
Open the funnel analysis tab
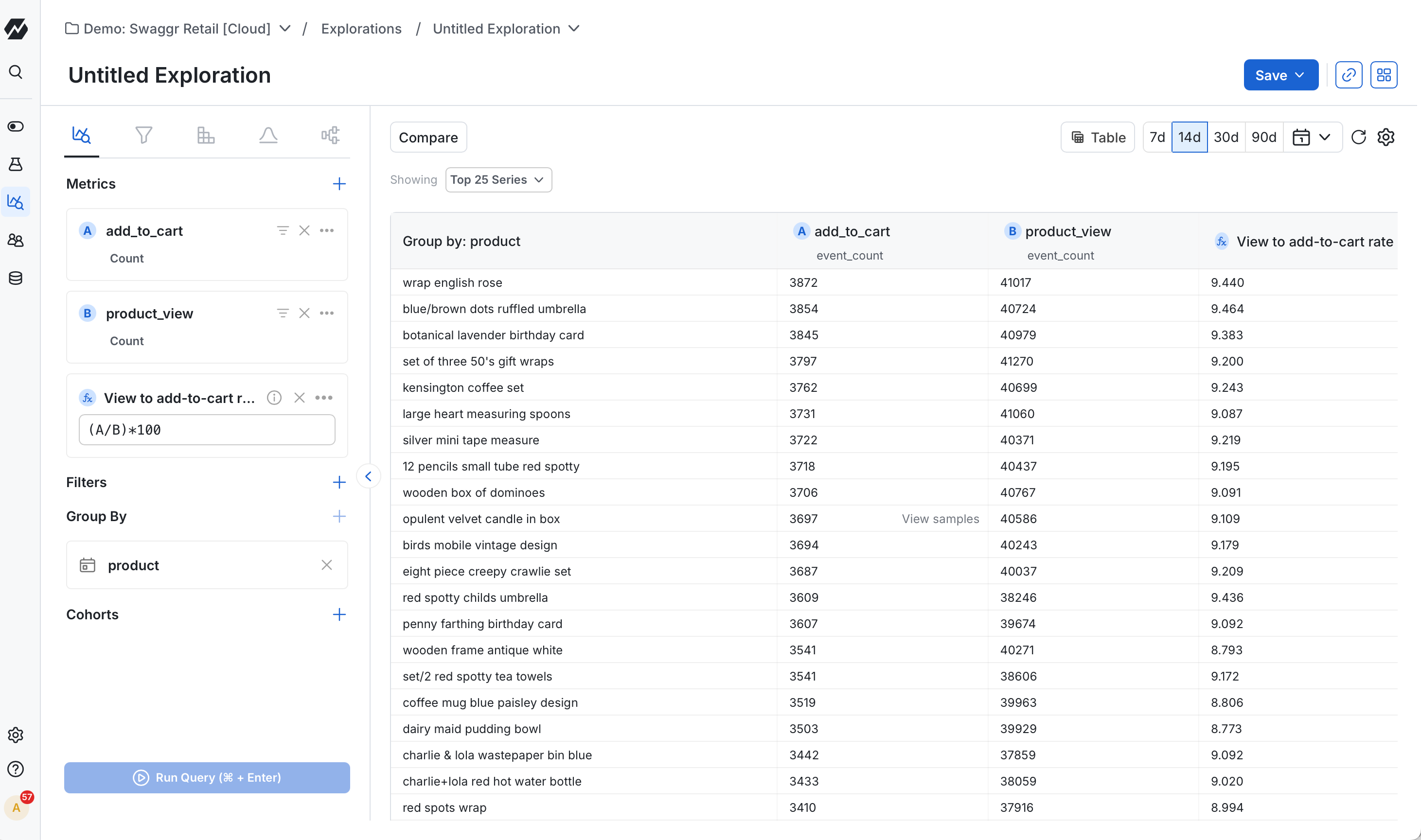tap(144, 135)
